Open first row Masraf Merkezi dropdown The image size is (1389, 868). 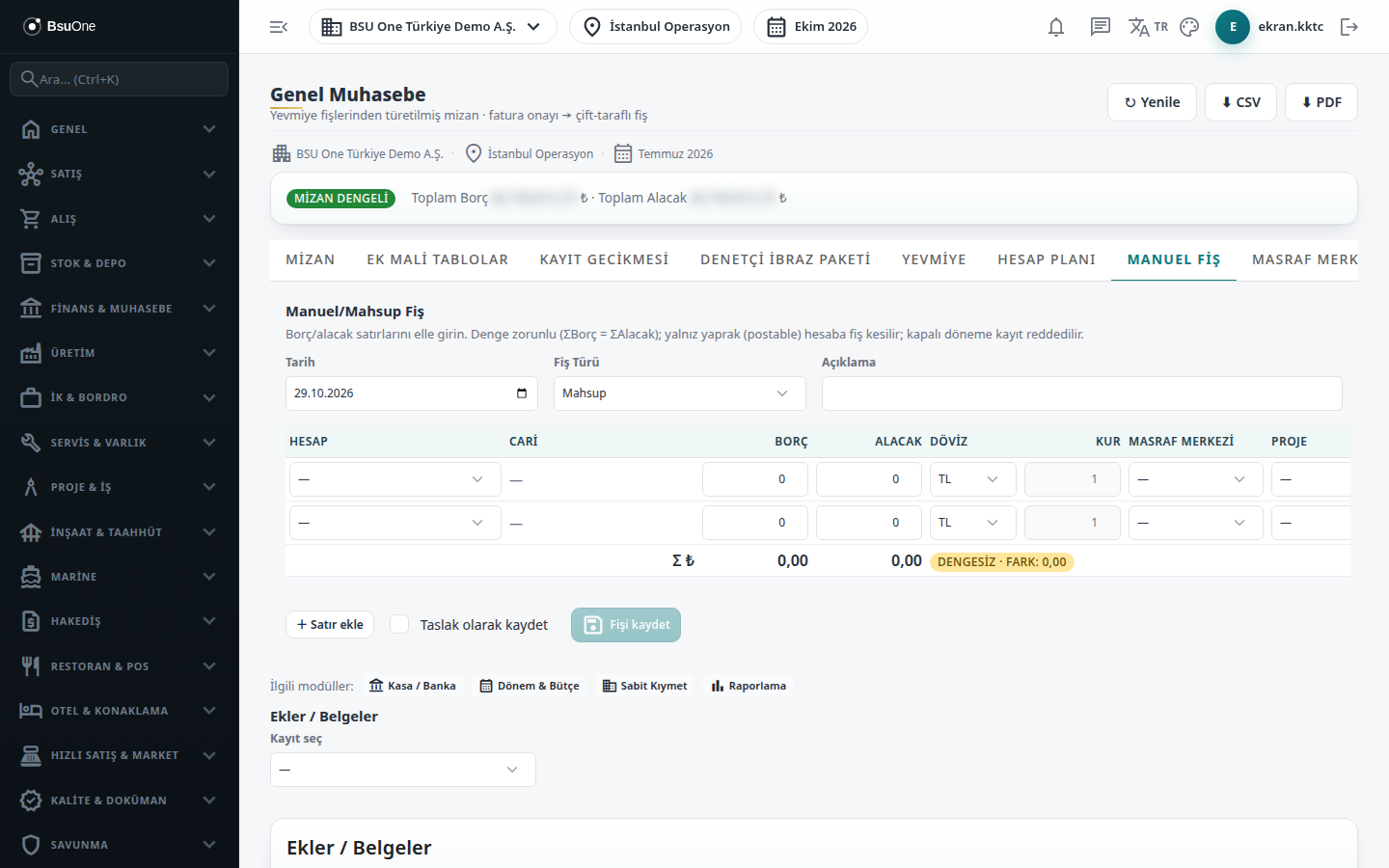point(1195,479)
